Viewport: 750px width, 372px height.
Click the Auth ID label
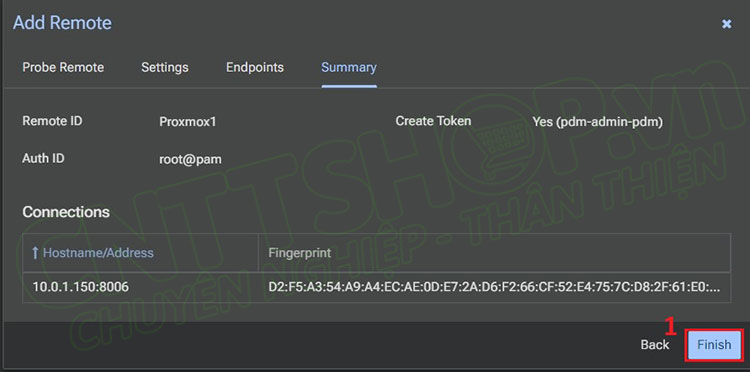point(43,158)
